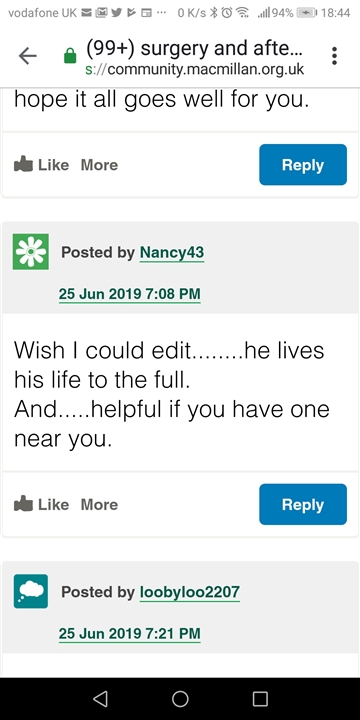
Task: Open loobyloo2207 profile link
Action: tap(190, 592)
